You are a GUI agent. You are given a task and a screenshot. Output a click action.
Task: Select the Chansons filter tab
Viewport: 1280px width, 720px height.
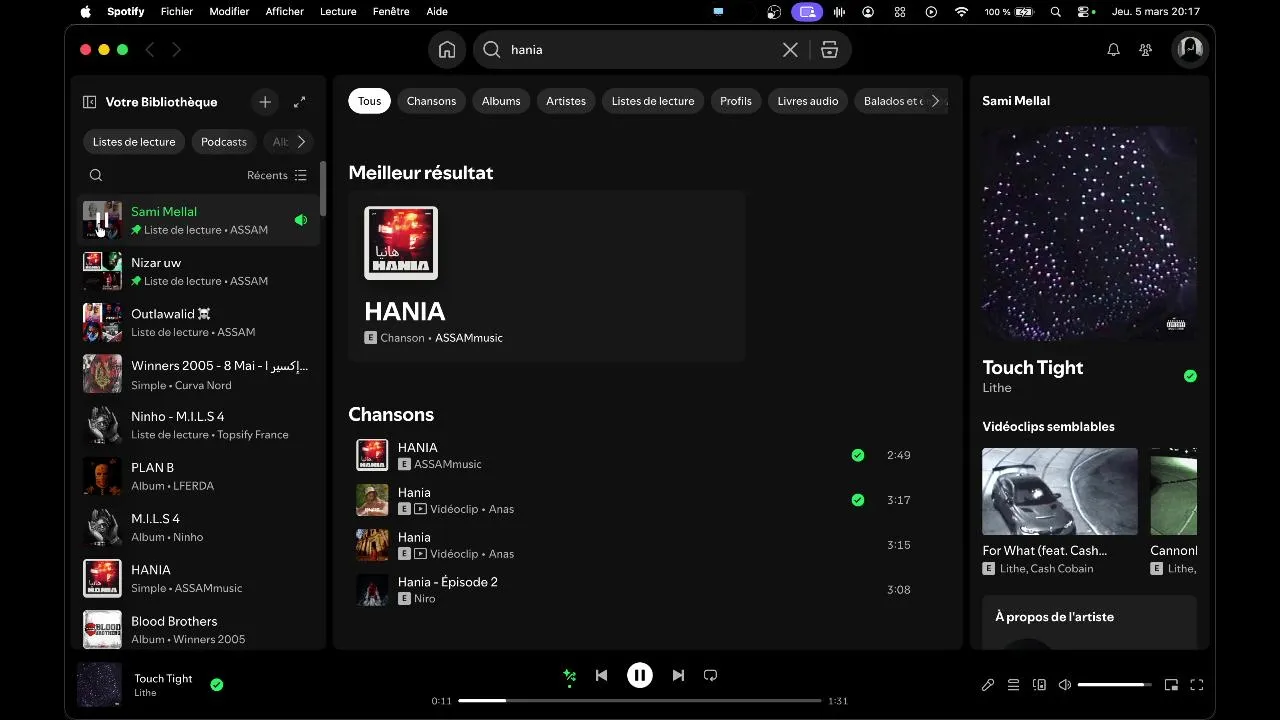coord(431,101)
